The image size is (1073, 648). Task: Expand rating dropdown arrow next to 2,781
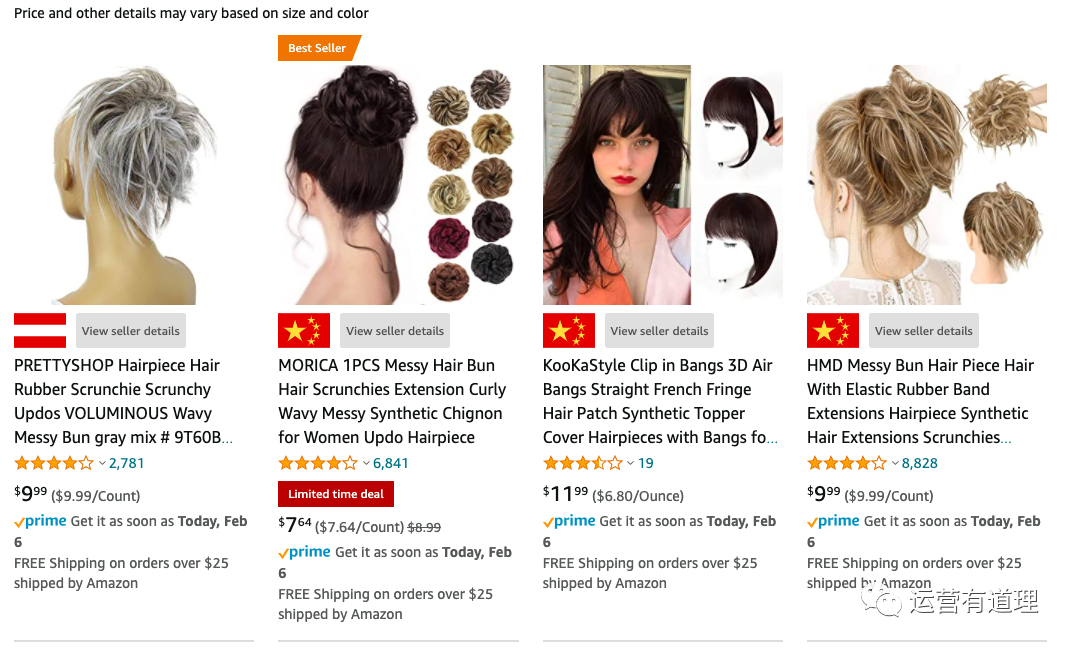point(102,464)
